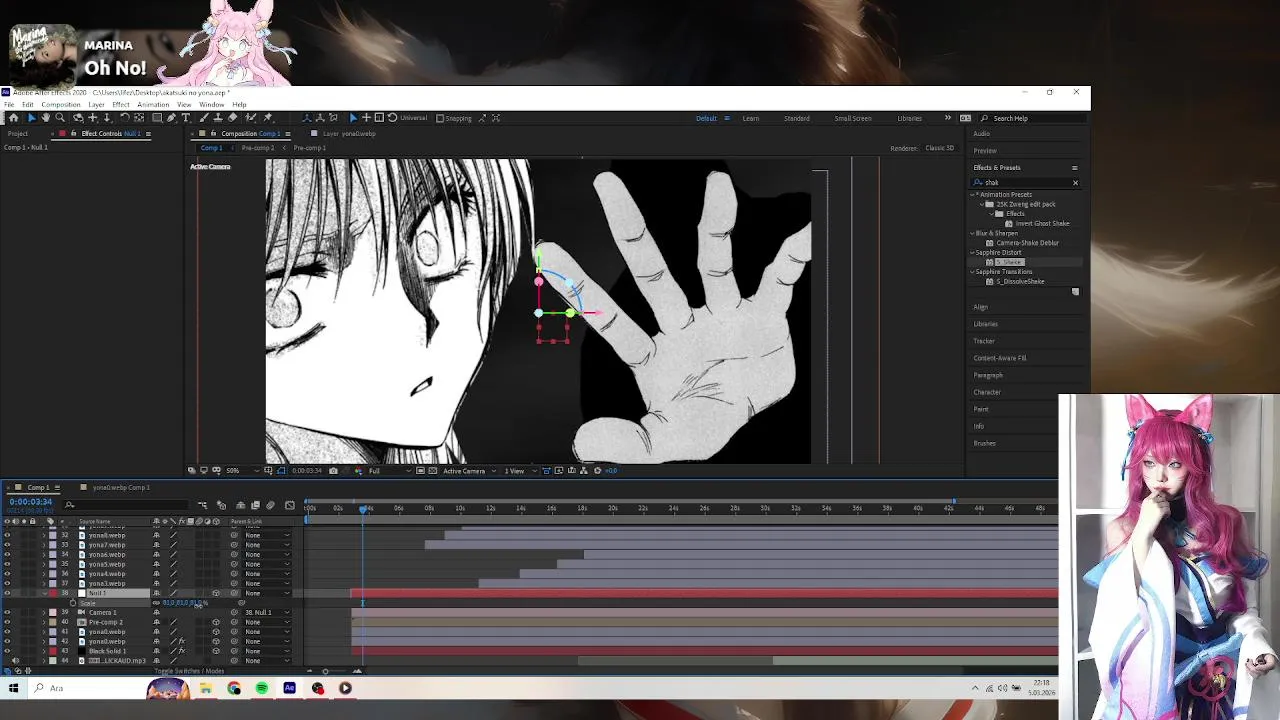Clear the effects search with X button
The height and width of the screenshot is (720, 1280).
point(1075,182)
